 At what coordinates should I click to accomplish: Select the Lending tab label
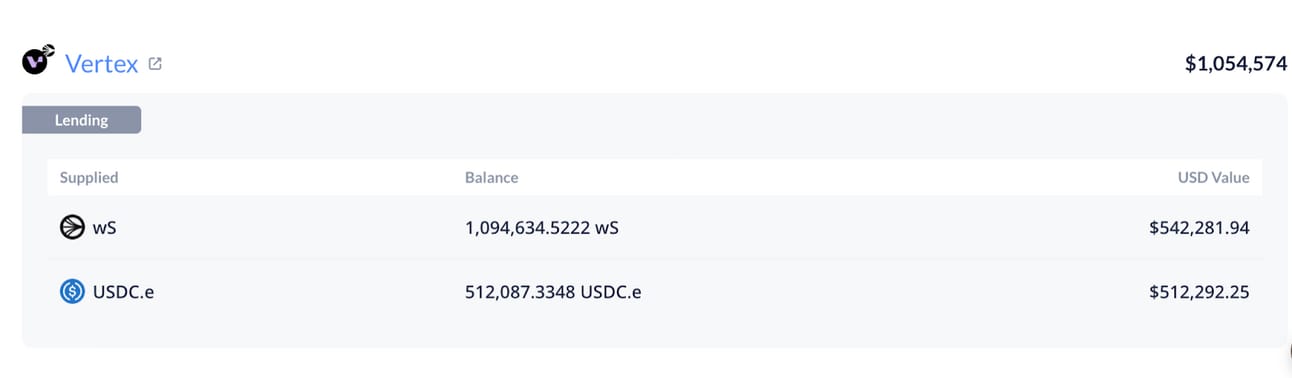coord(81,120)
